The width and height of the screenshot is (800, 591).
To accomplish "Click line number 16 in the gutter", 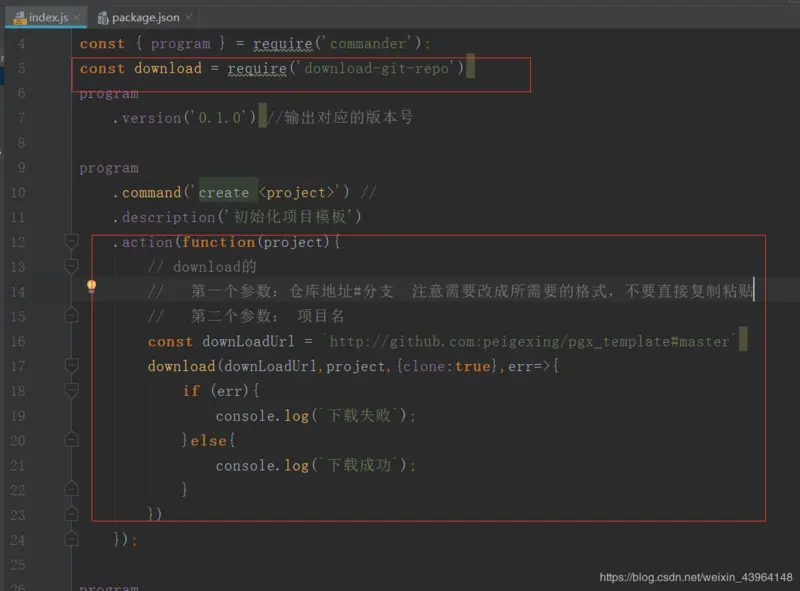I will point(18,341).
